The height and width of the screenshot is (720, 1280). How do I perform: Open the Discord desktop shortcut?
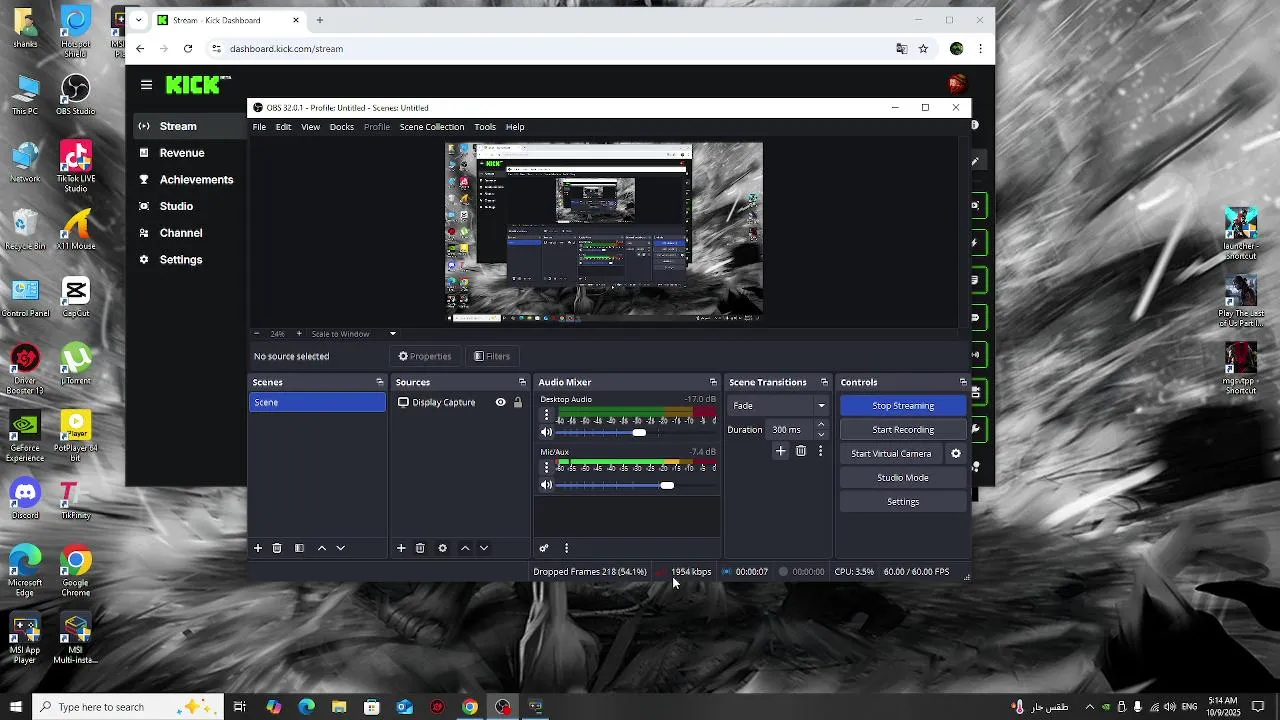tap(25, 497)
